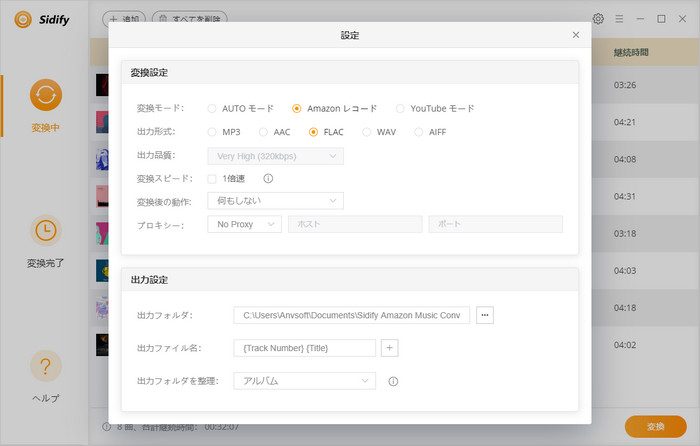Click the 追加 add button
700x446 pixels.
[124, 19]
